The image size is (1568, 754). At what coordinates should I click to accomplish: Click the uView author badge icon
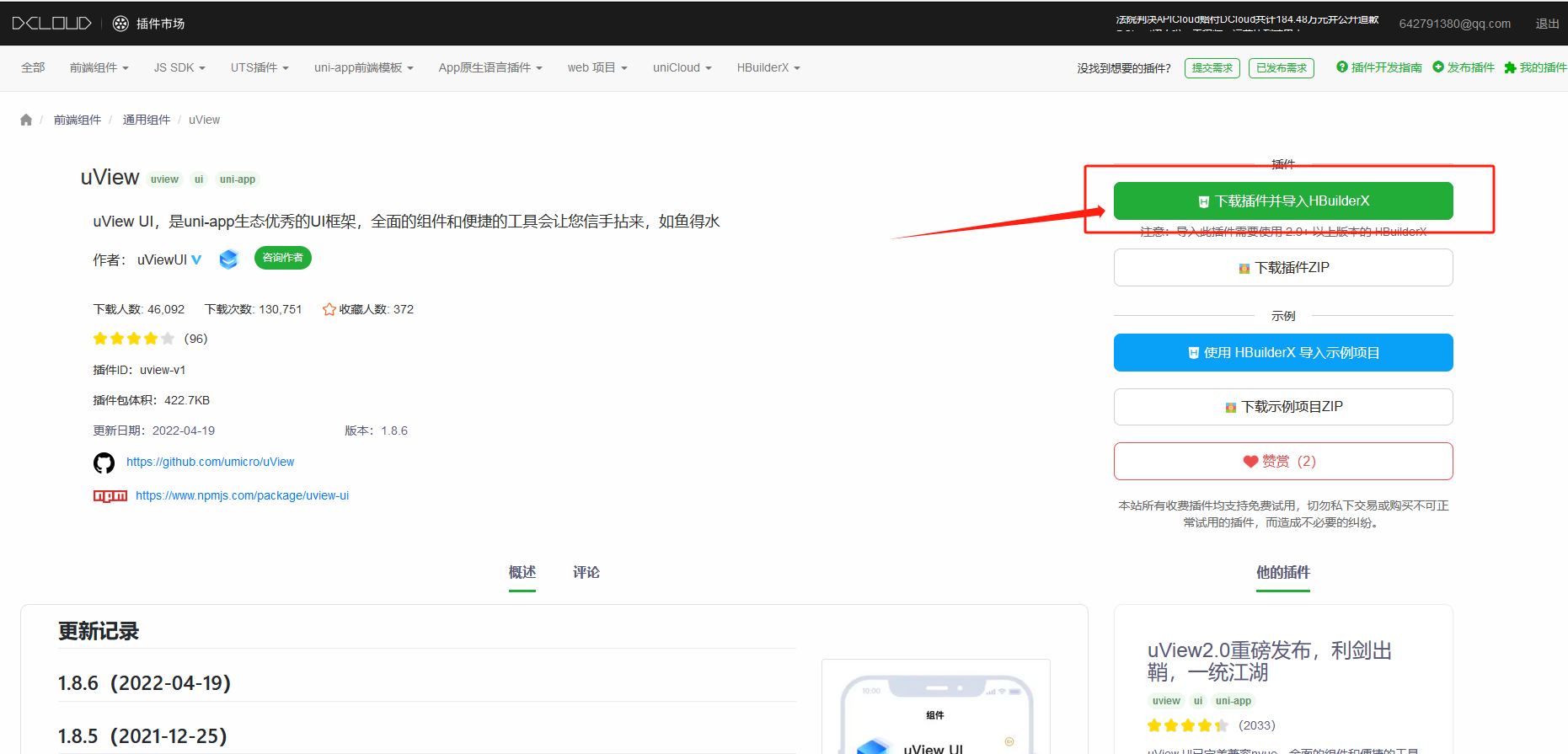pos(229,259)
